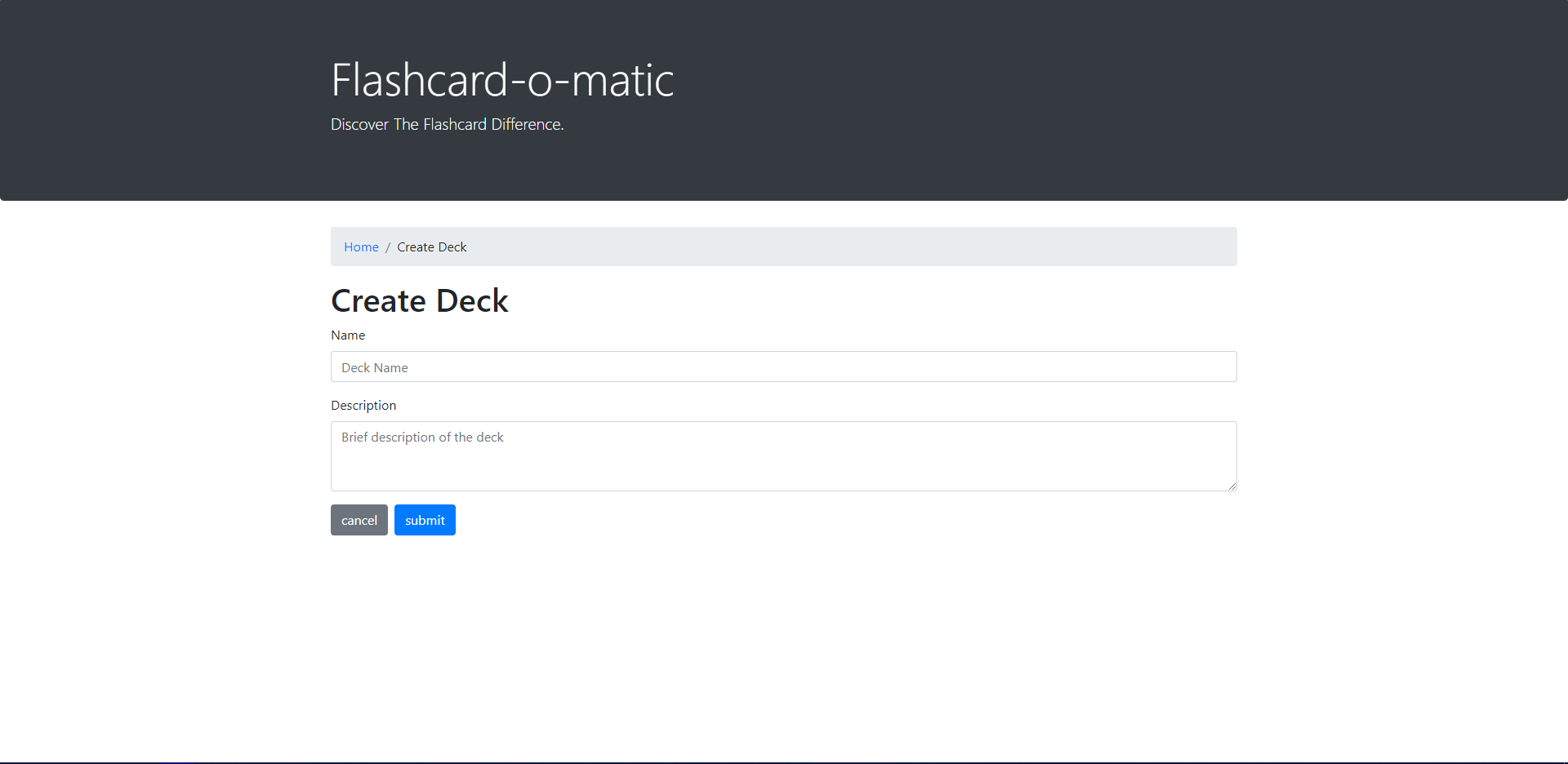Click the breadcrumb separator slash
This screenshot has width=1568, height=764.
(389, 247)
